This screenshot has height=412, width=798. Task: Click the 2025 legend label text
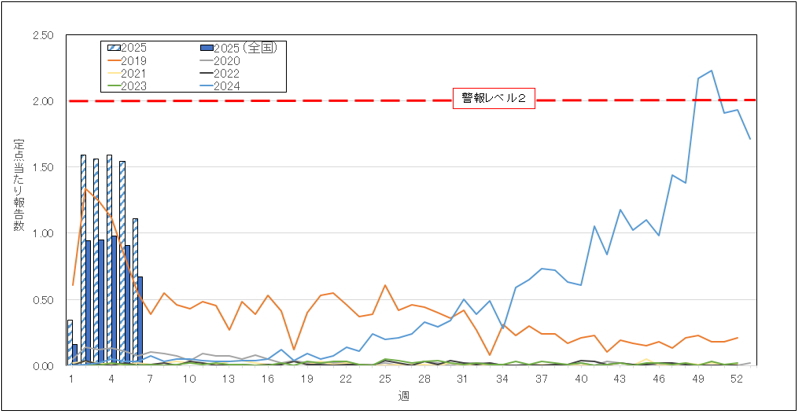[x=135, y=48]
